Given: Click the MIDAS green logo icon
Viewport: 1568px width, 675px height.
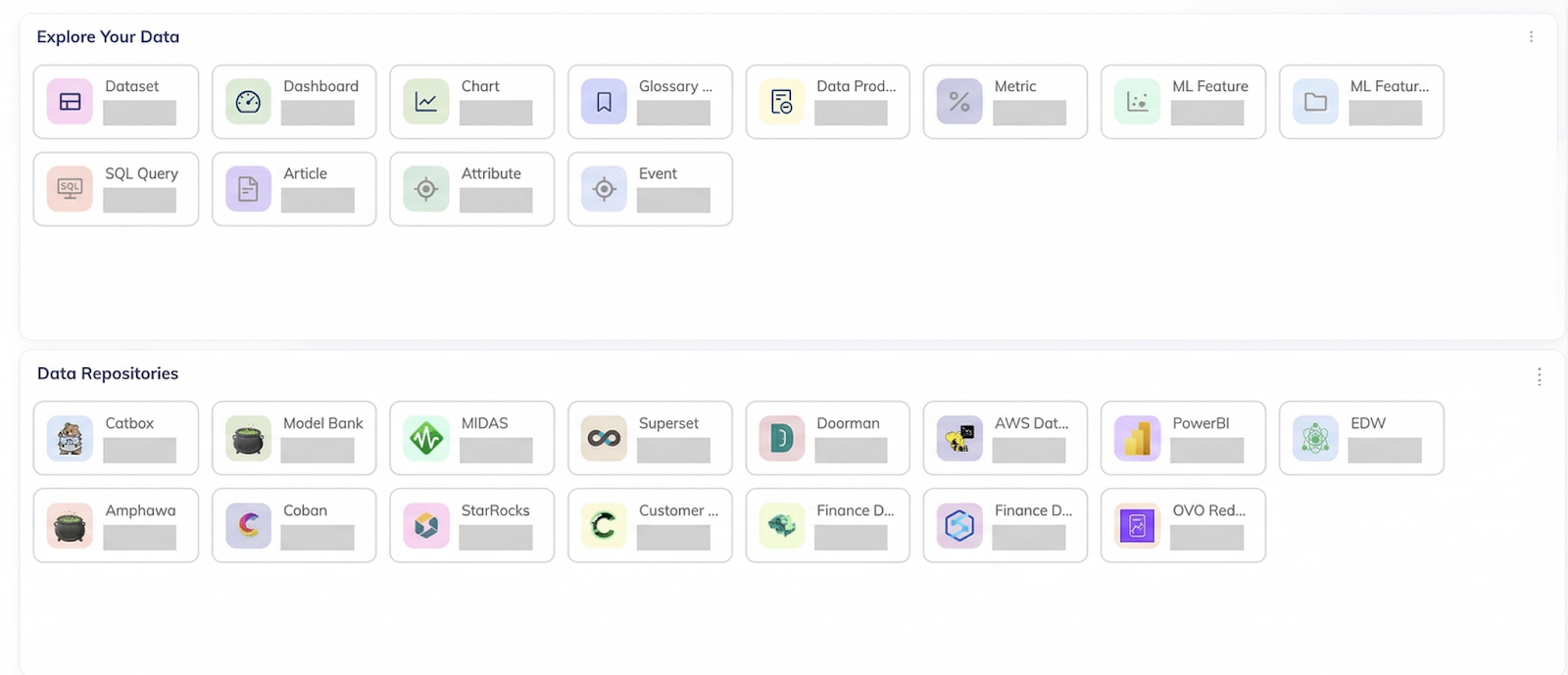Looking at the screenshot, I should 426,439.
